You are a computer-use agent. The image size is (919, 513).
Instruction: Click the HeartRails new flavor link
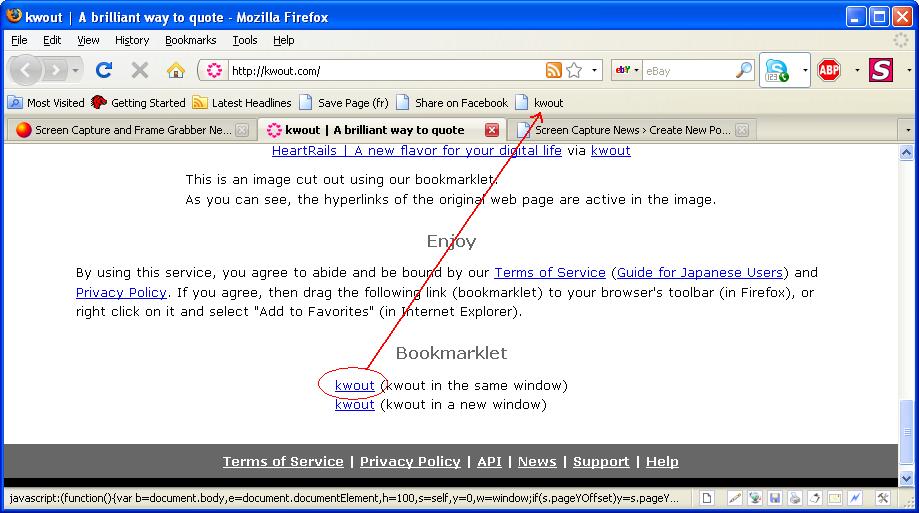(x=417, y=151)
